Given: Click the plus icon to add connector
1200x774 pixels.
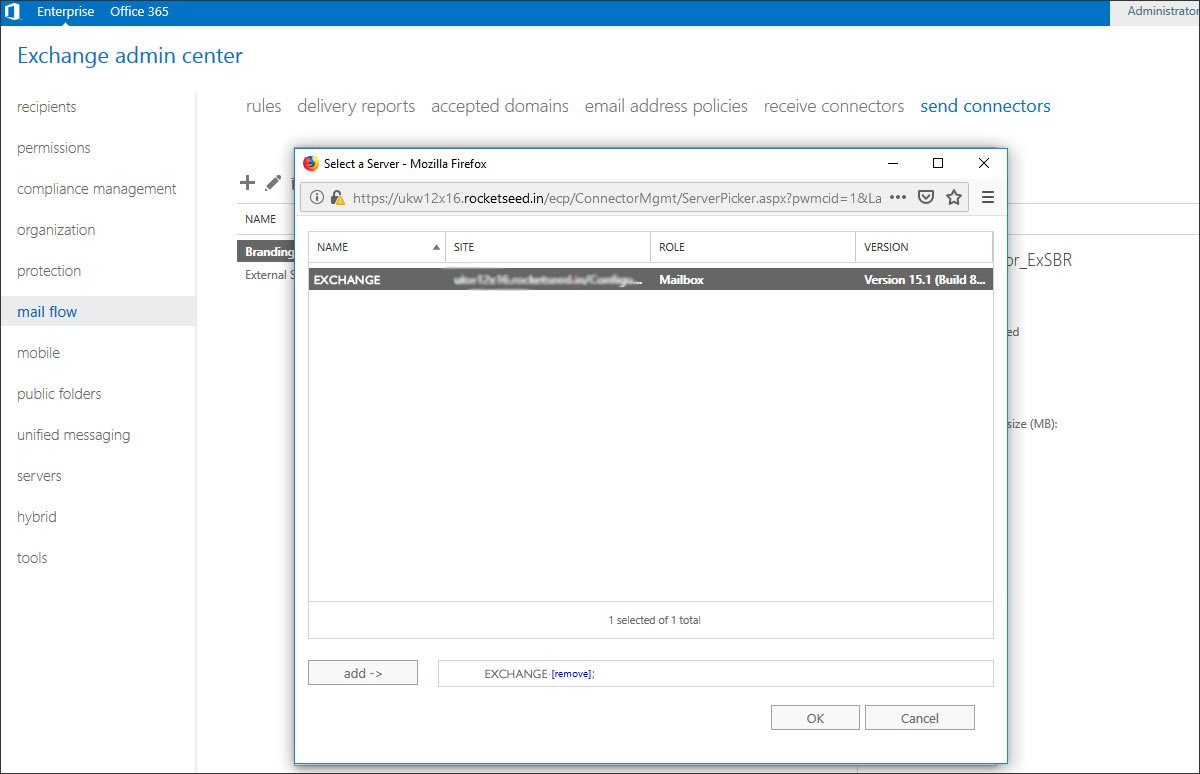Looking at the screenshot, I should [x=247, y=183].
